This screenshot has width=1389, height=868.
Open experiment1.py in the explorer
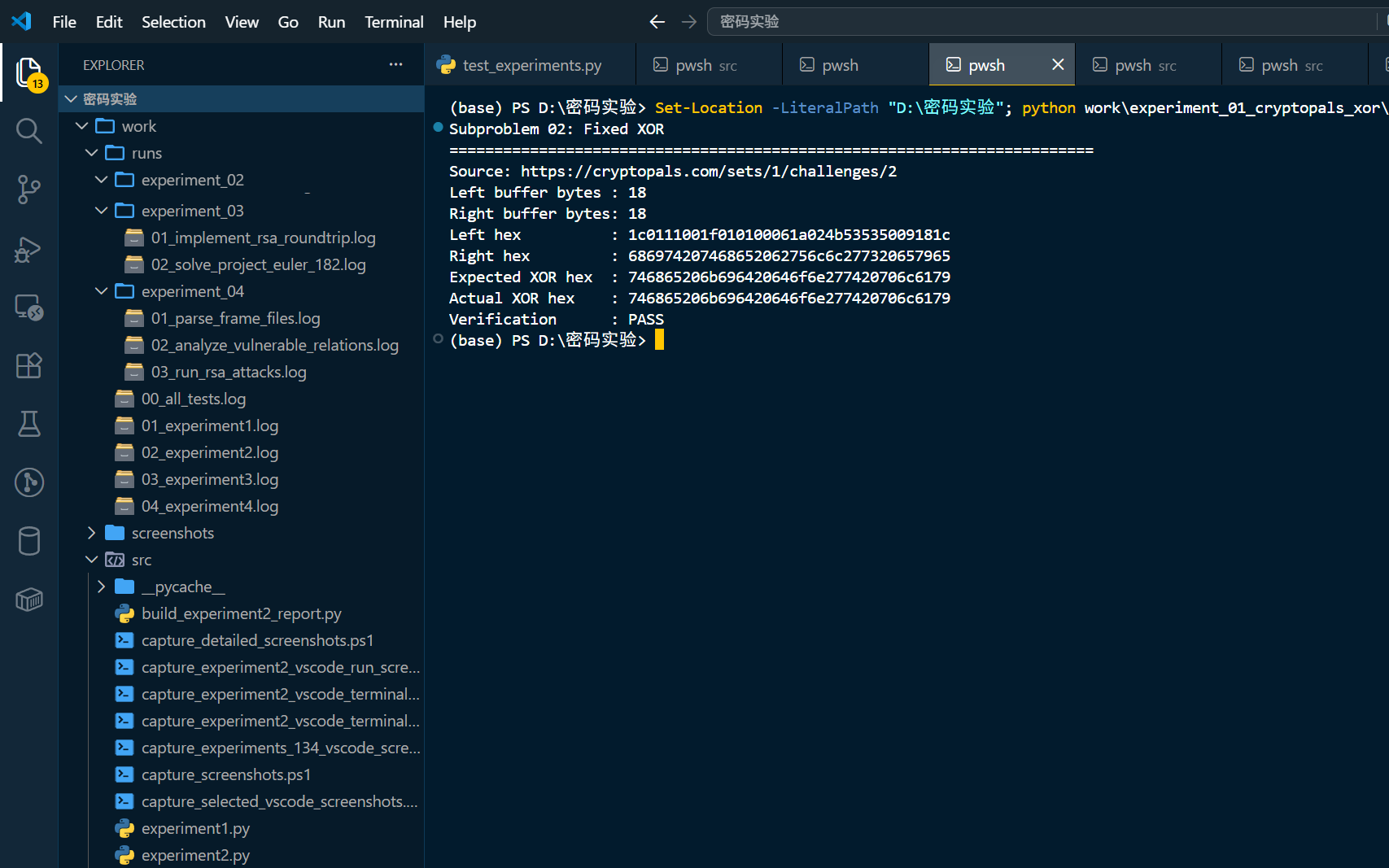[x=195, y=828]
